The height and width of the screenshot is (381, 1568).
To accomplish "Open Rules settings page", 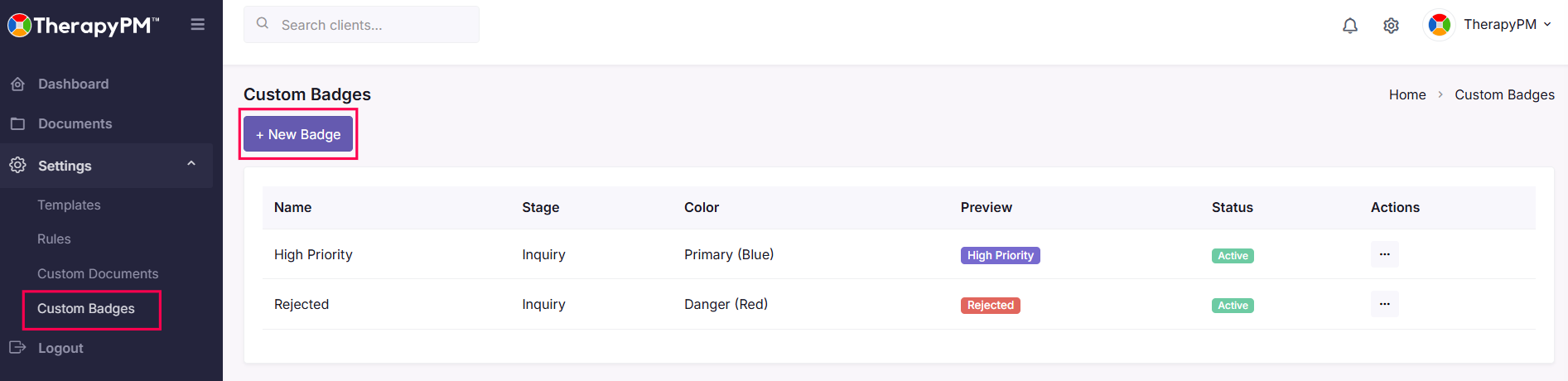I will pos(54,239).
